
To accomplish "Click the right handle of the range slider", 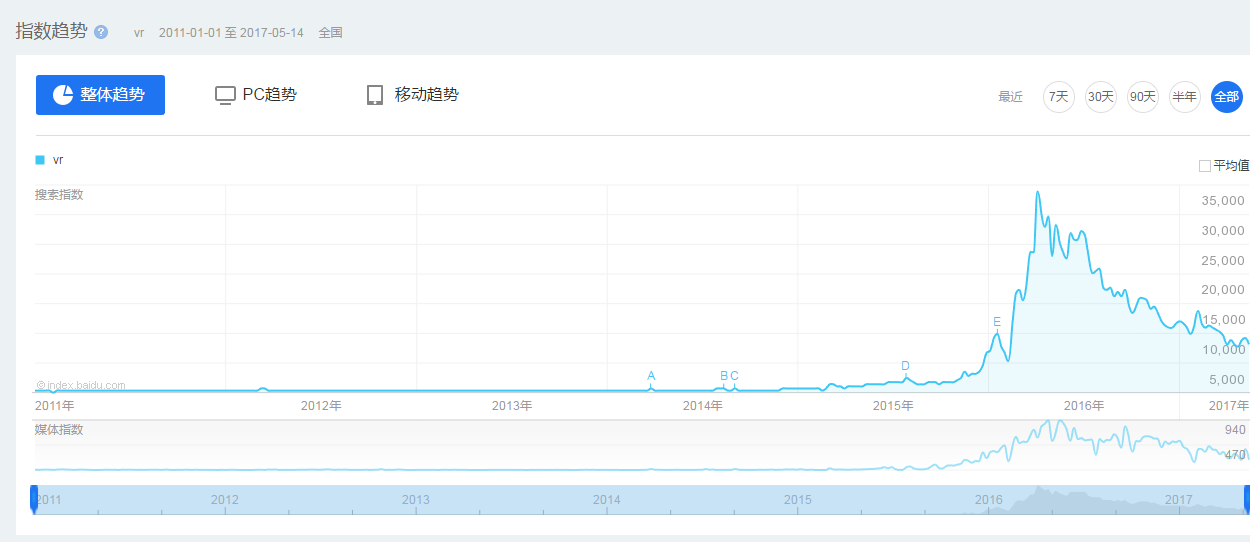I will (1246, 499).
